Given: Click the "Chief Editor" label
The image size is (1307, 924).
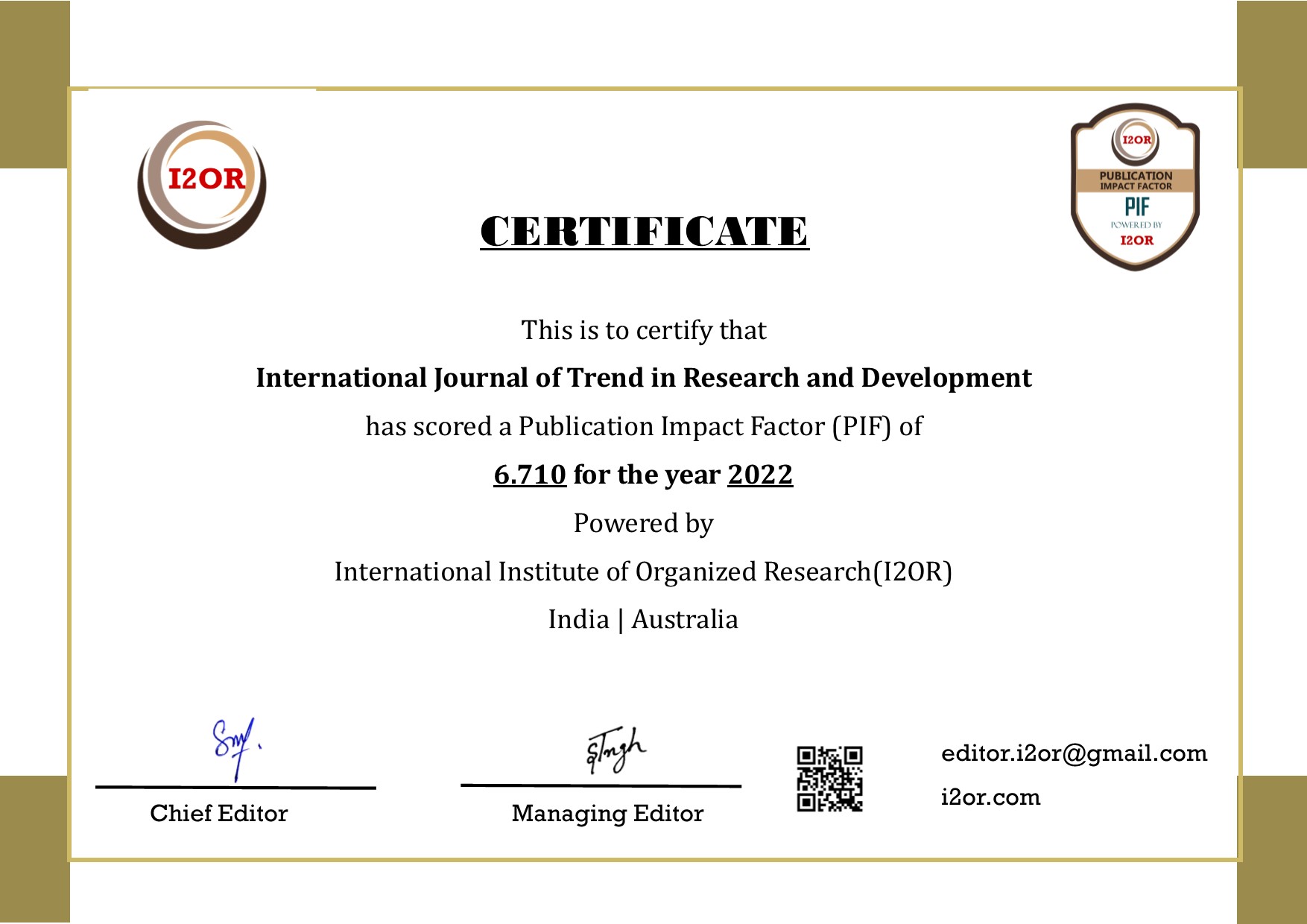Looking at the screenshot, I should tap(219, 813).
